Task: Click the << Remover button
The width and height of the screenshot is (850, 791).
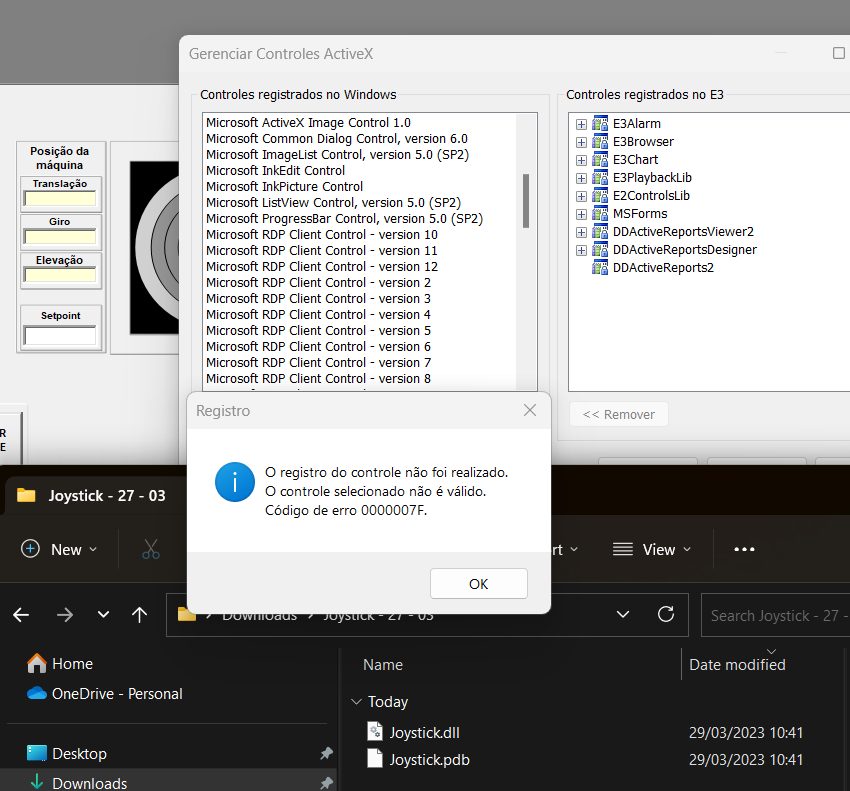Action: pyautogui.click(x=619, y=414)
